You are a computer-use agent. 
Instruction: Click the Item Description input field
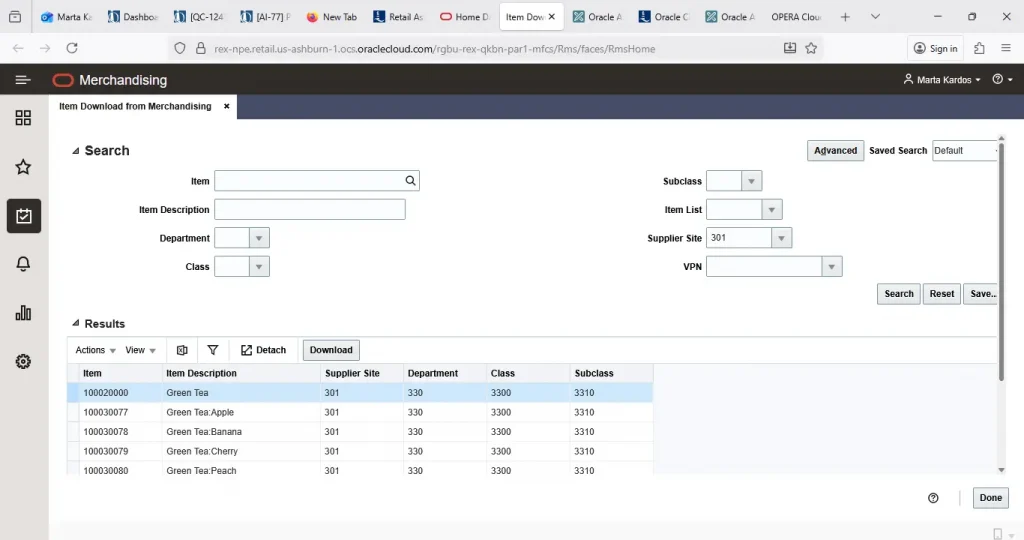pos(309,210)
